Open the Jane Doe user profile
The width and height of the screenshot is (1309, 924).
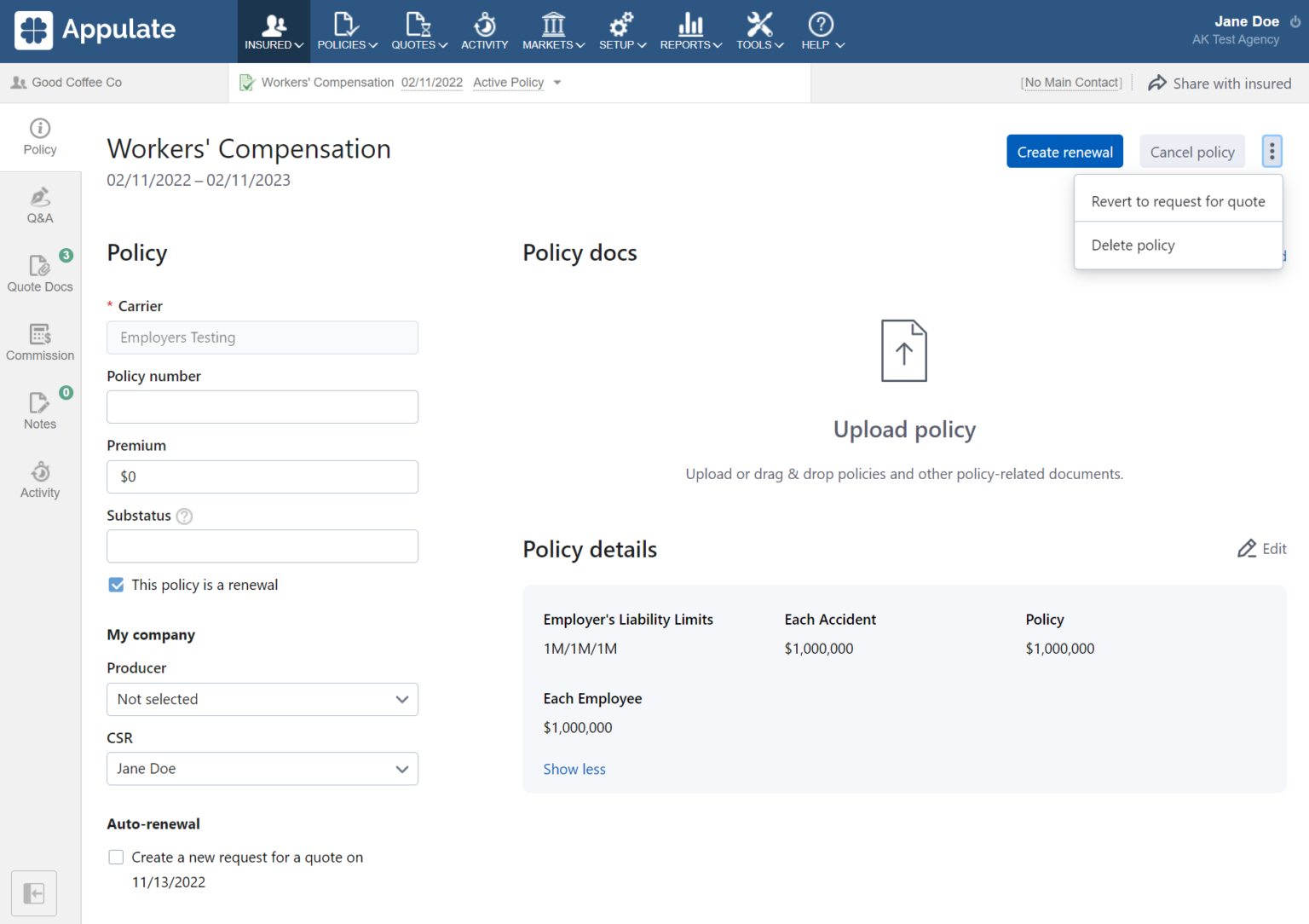[1246, 21]
